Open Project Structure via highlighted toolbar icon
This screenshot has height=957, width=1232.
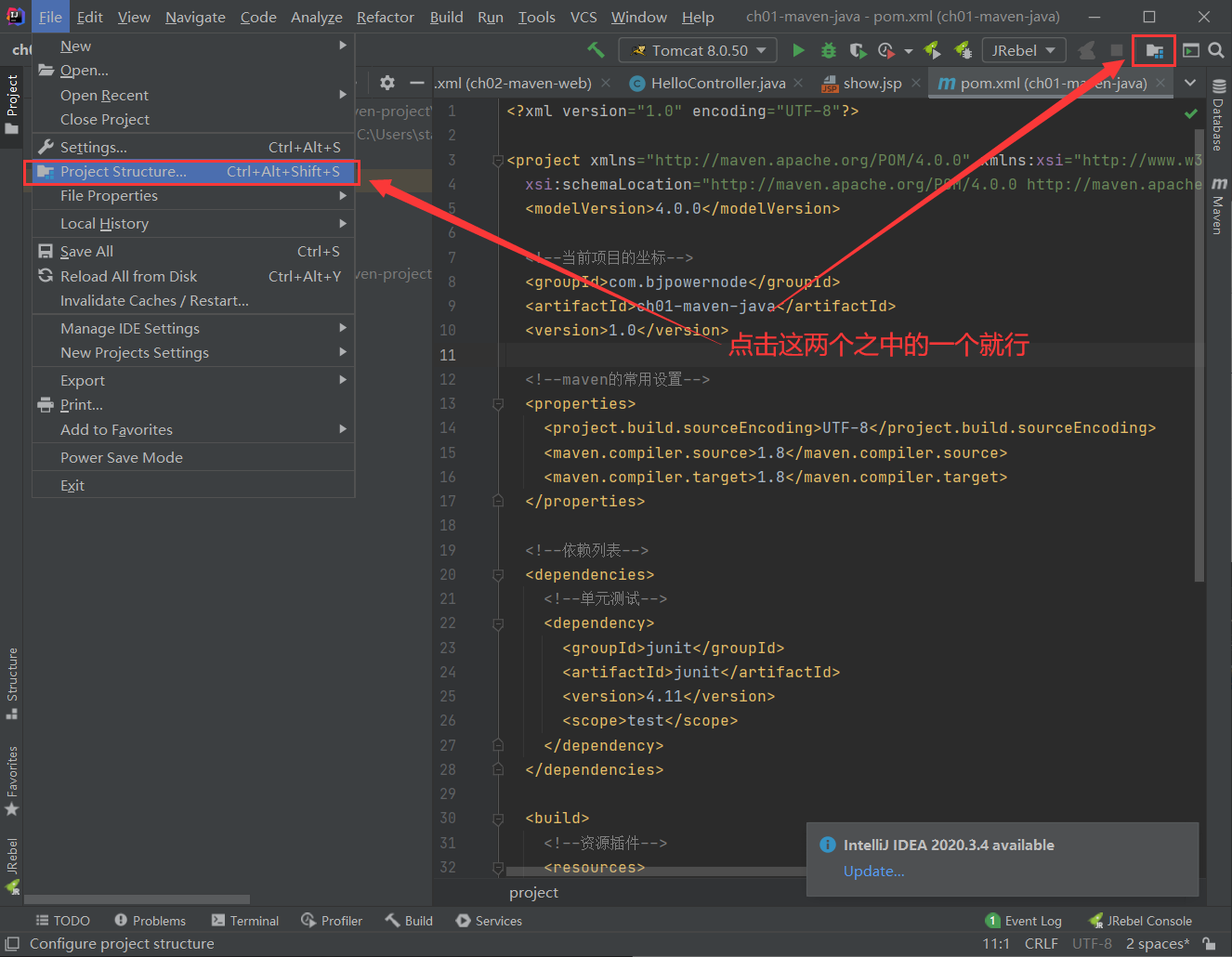pos(1153,50)
